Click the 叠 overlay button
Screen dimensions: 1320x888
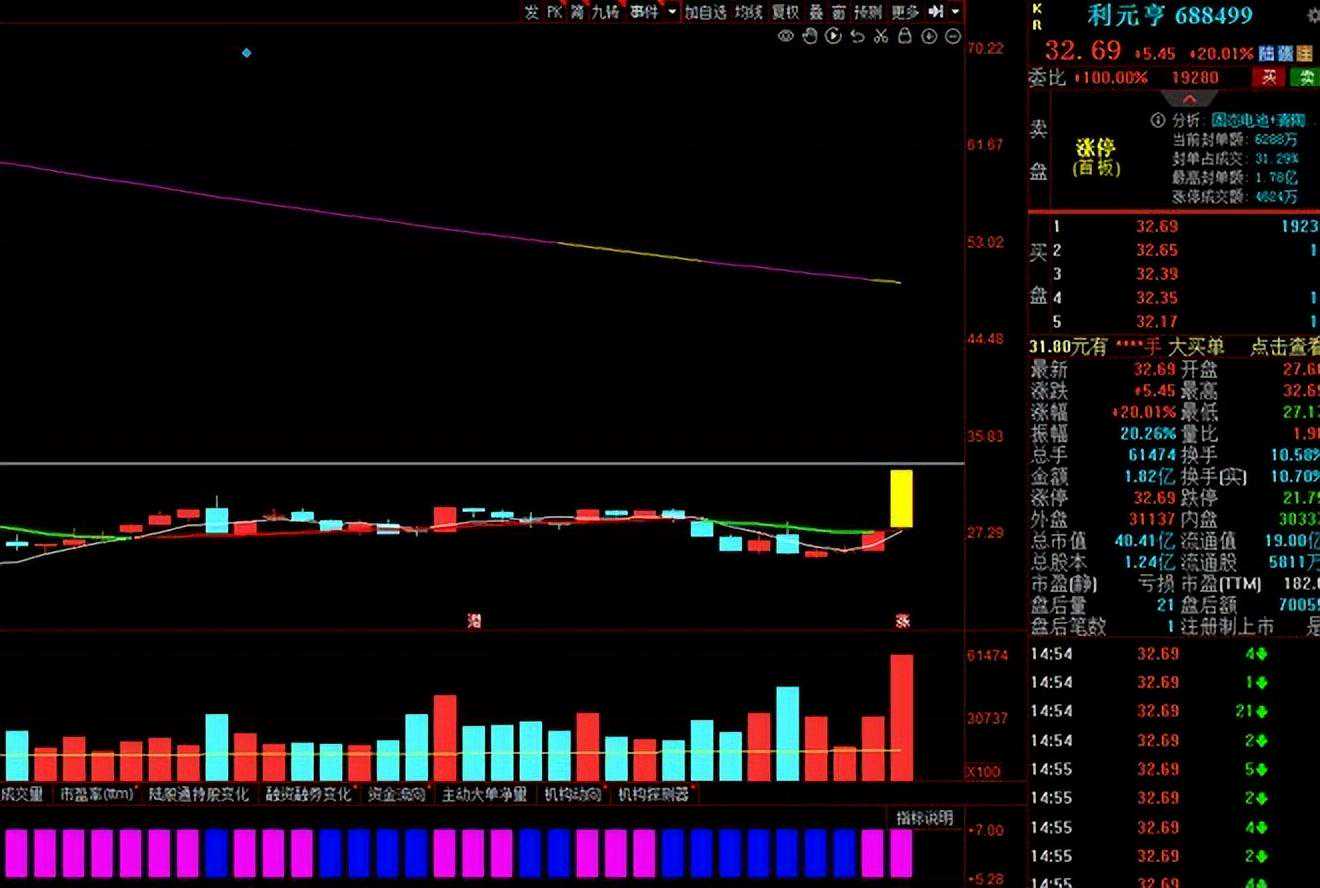point(816,11)
